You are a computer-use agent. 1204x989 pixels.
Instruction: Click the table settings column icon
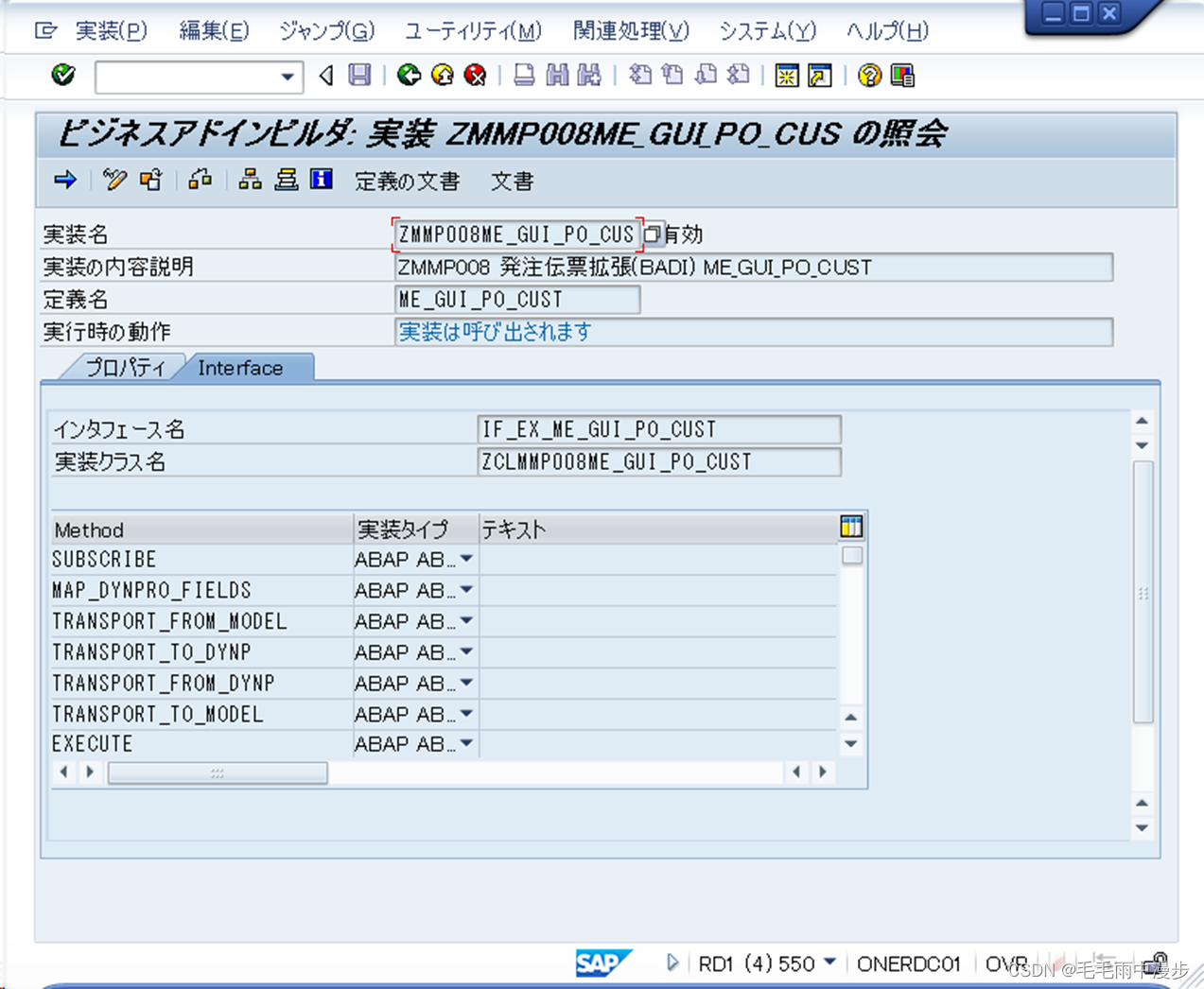(x=851, y=528)
